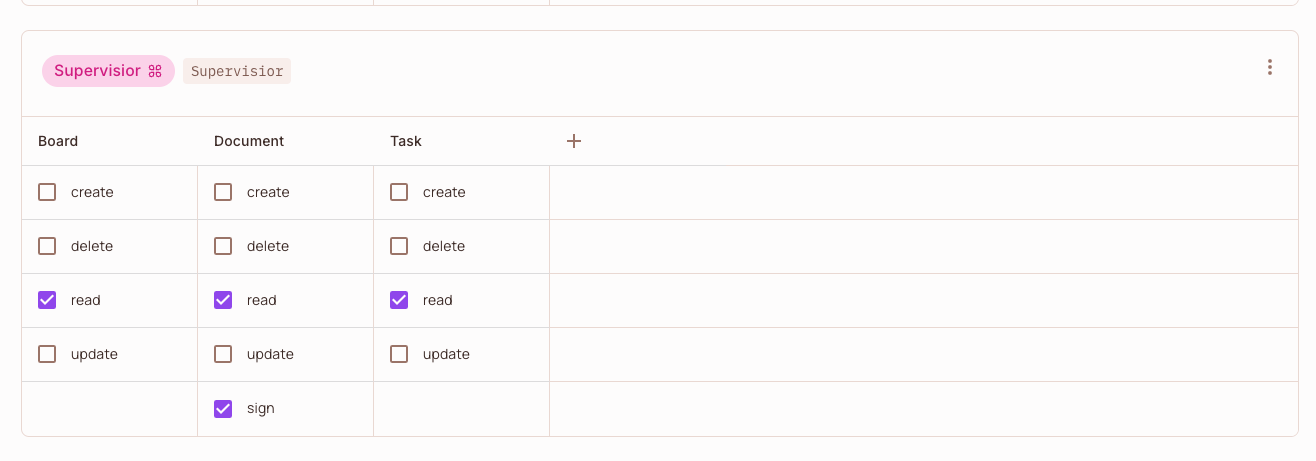Image resolution: width=1316 pixels, height=461 pixels.
Task: Uncheck Task read permission
Action: coord(399,300)
